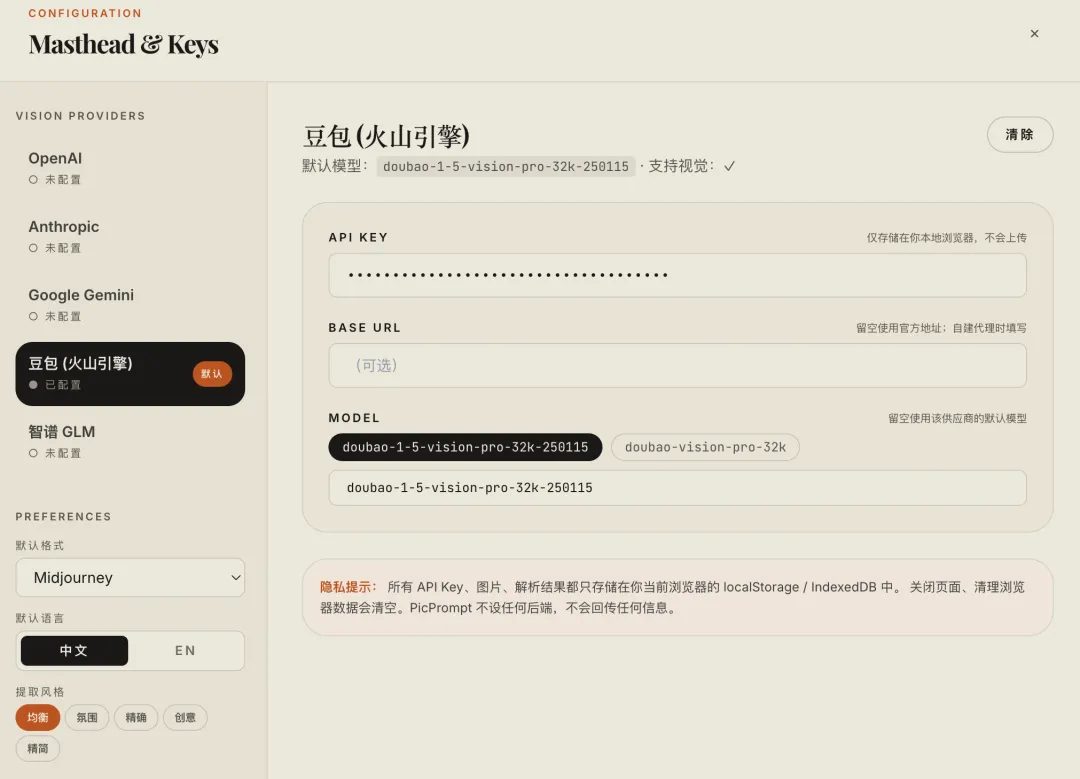
Task: Switch default language to 中文
Action: pyautogui.click(x=74, y=650)
